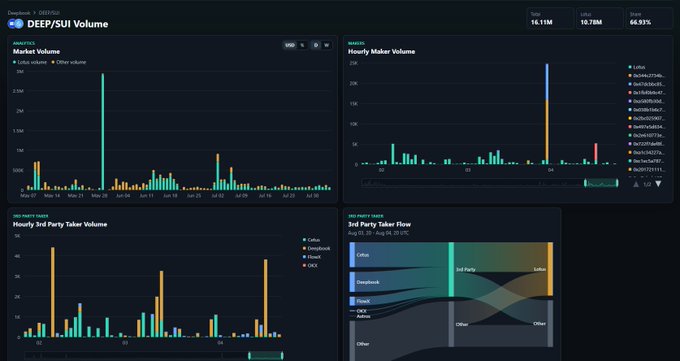Click right handle of Taker range slider
680x361 pixels.
tap(282, 356)
